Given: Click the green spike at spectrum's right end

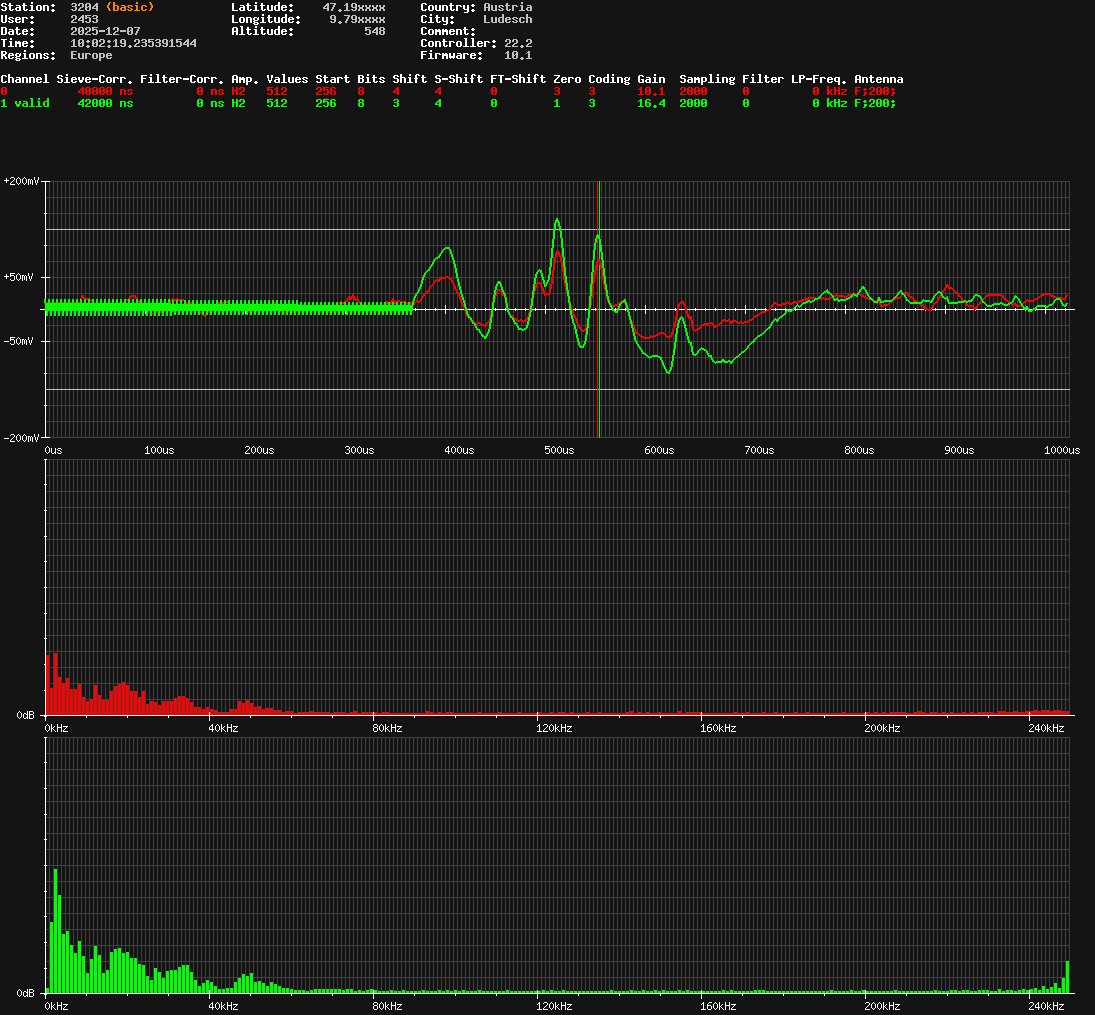Looking at the screenshot, I should pos(1067,977).
